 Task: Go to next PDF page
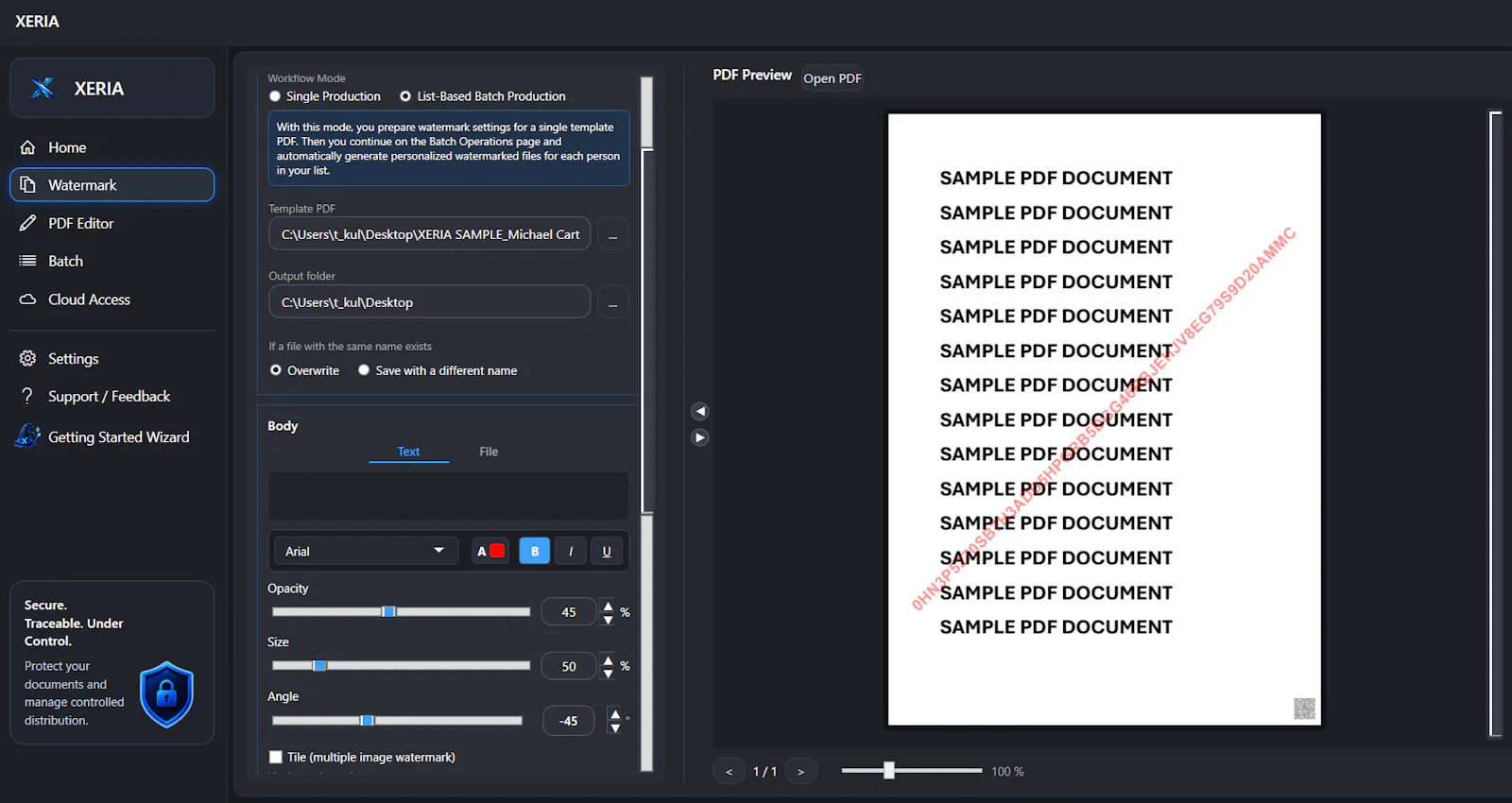800,772
